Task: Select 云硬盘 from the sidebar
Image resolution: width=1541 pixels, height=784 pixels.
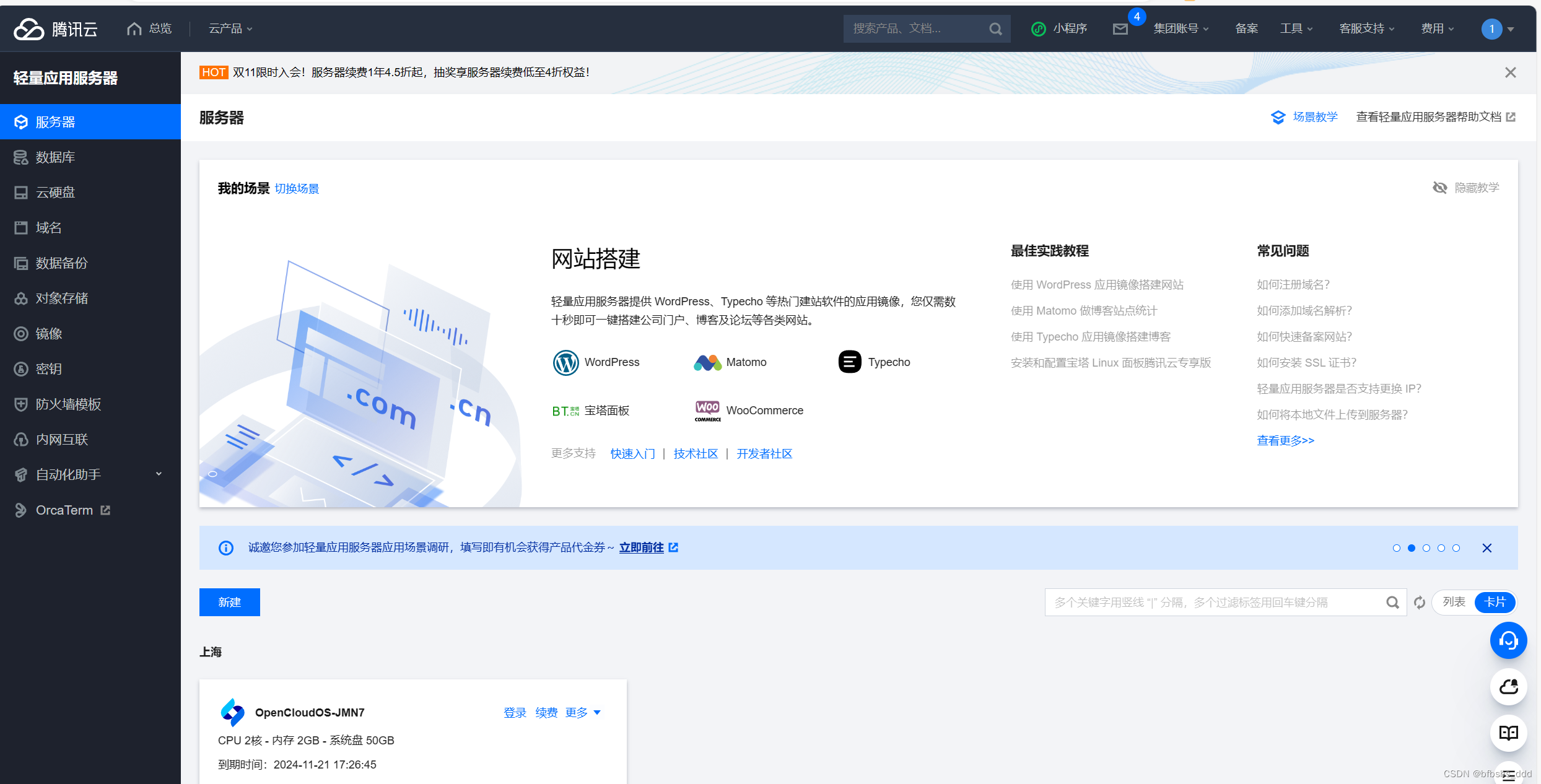Action: [55, 192]
